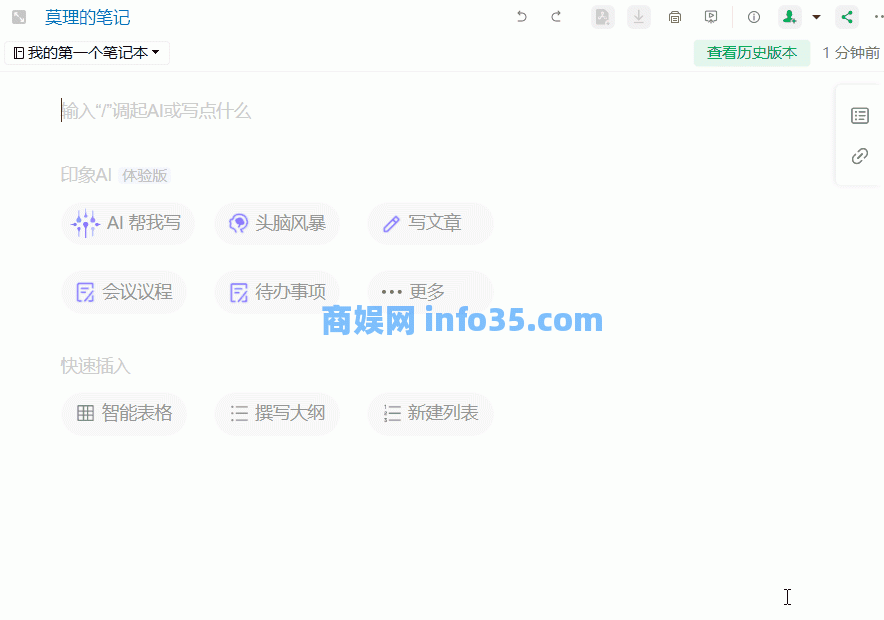Click the print icon
The image size is (884, 620).
coord(675,17)
